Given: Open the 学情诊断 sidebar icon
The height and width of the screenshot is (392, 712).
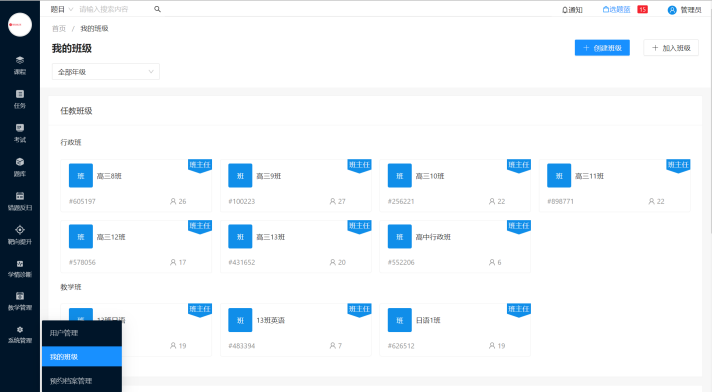Looking at the screenshot, I should point(20,264).
